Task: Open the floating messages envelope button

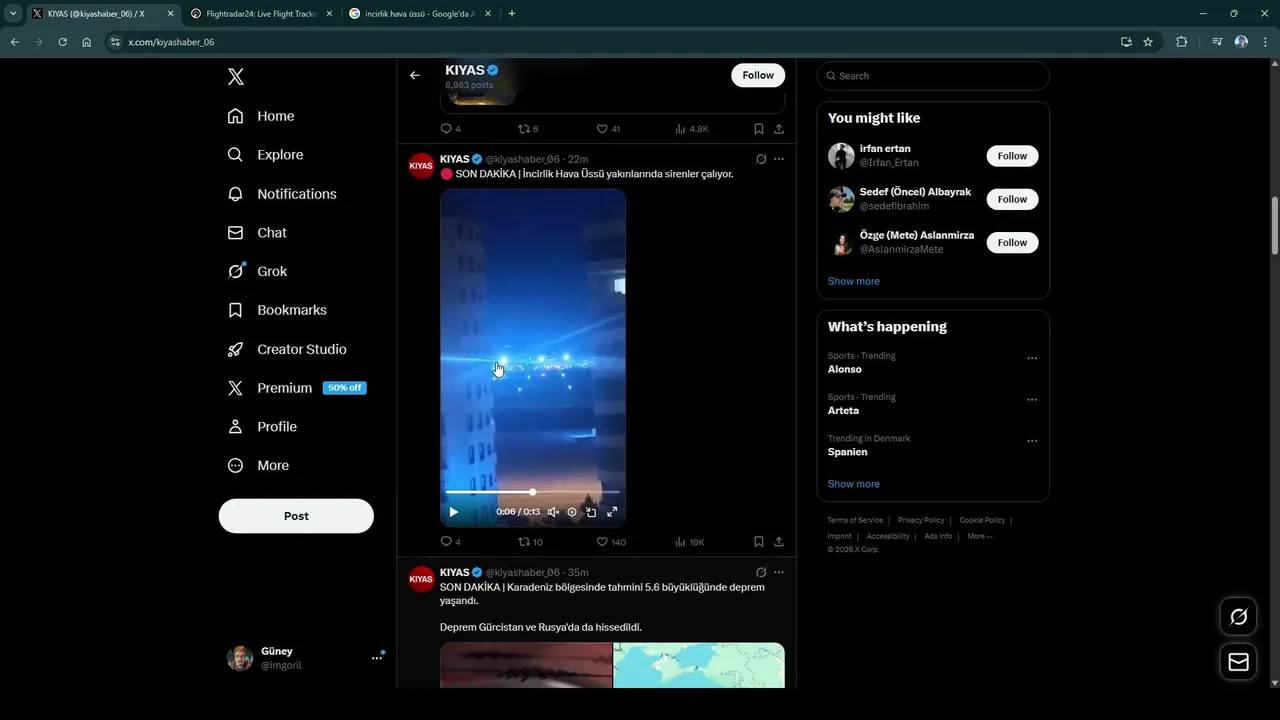Action: pos(1238,662)
